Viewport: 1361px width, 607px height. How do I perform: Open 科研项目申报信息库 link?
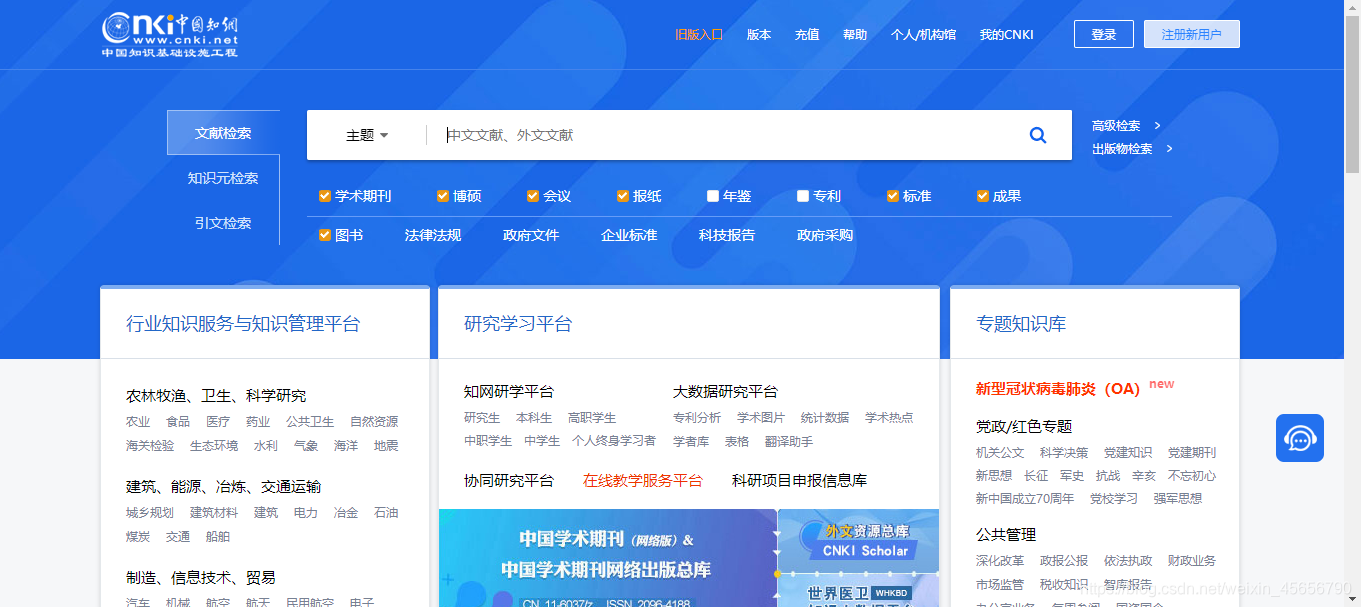click(x=799, y=480)
